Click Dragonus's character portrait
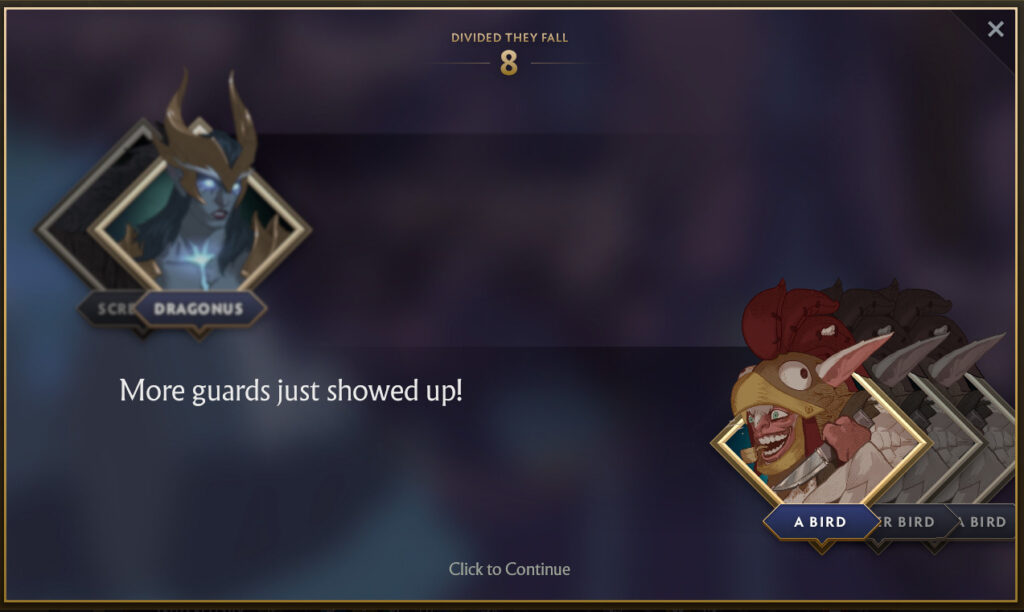The image size is (1024, 612). click(x=201, y=222)
